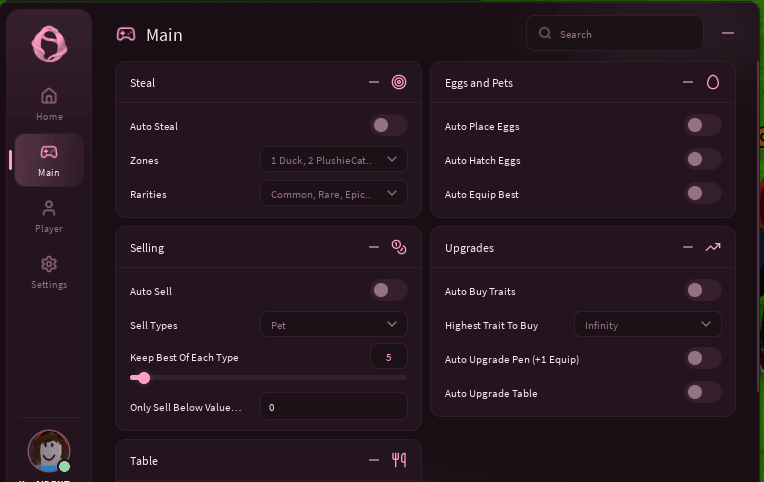The height and width of the screenshot is (482, 764).
Task: Turn on Auto Upgrade Table
Action: pos(703,392)
